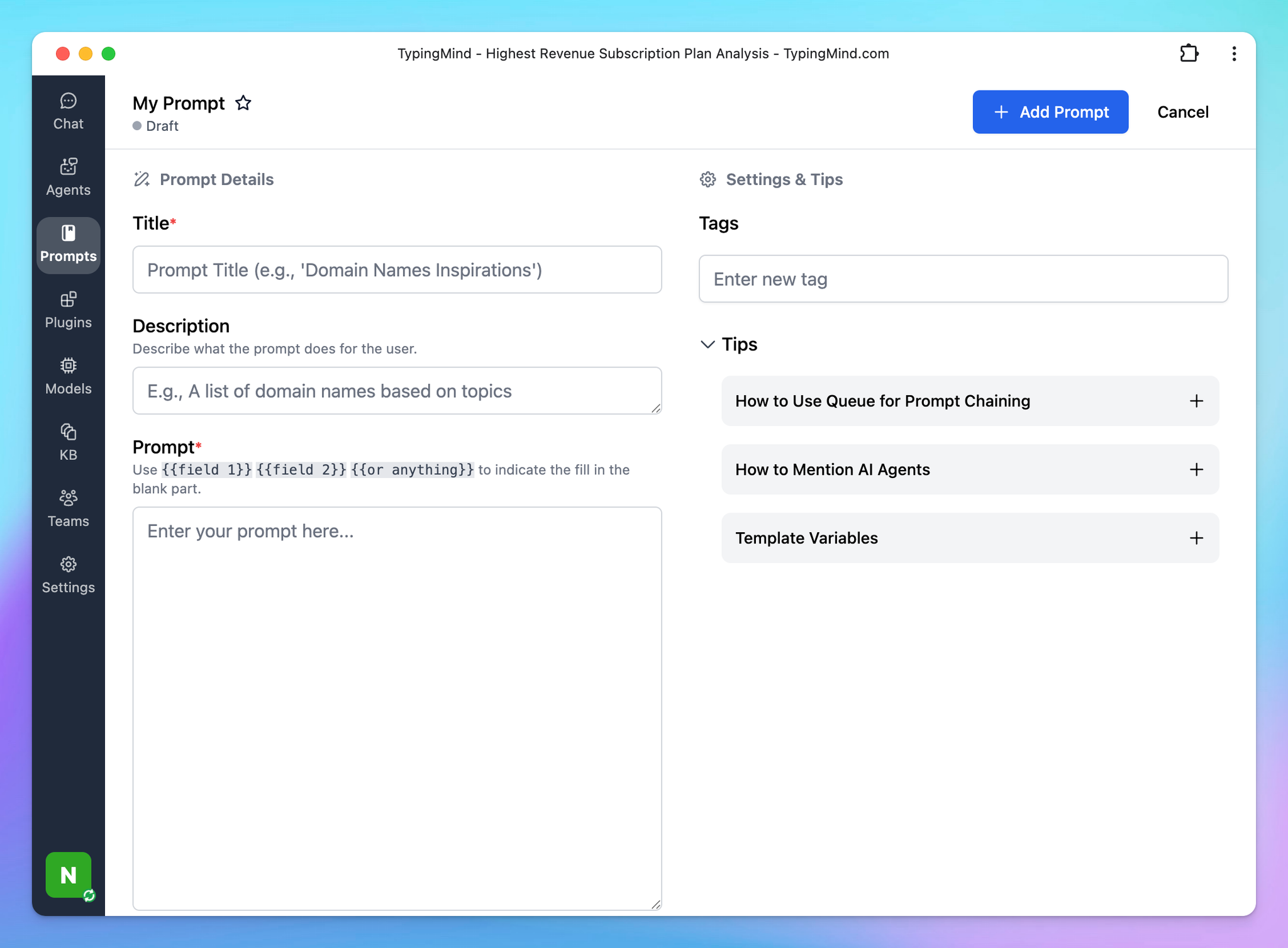Open the Models page
The image size is (1288, 948).
click(x=68, y=376)
